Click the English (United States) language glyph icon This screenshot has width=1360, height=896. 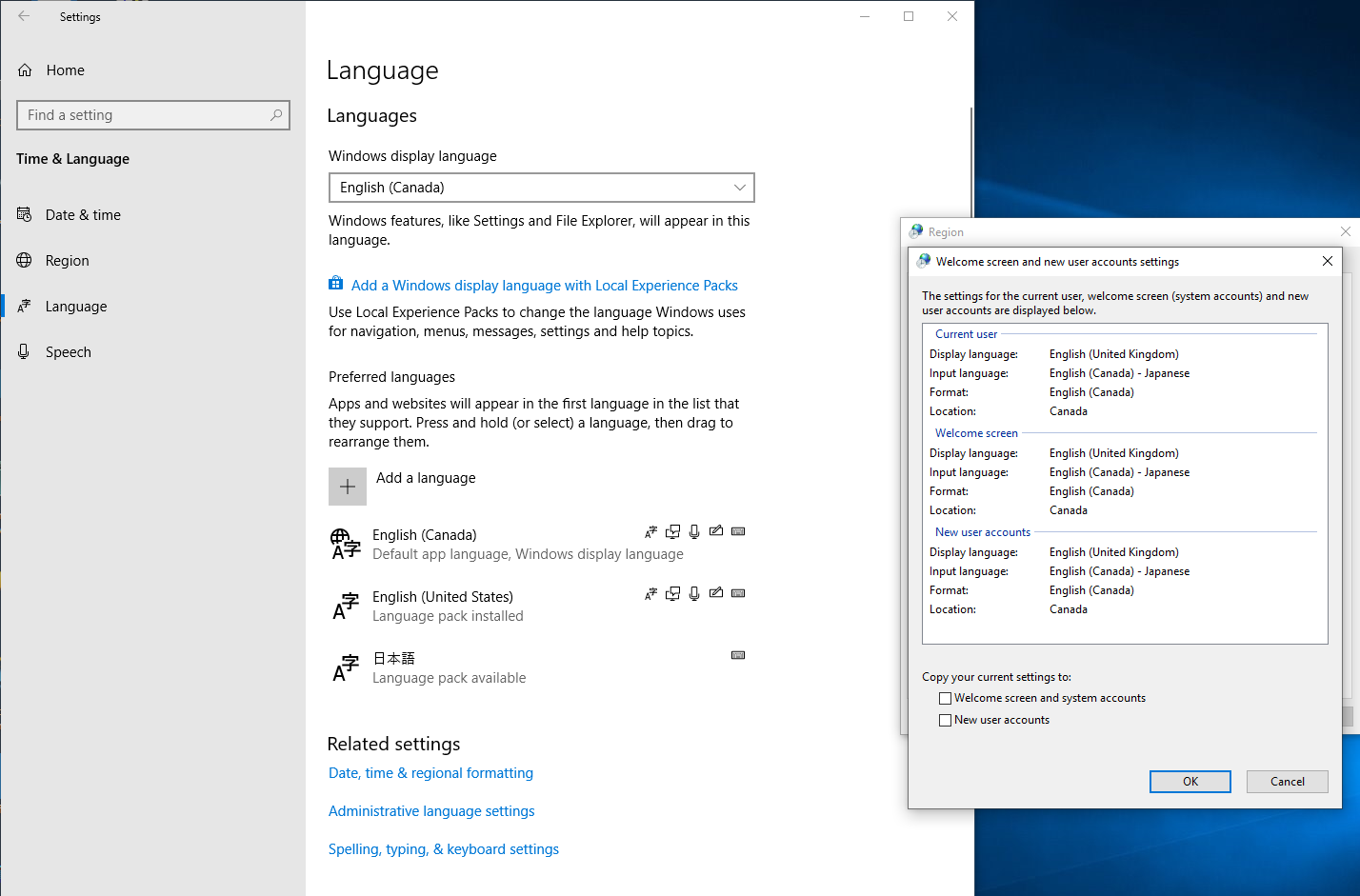(346, 606)
